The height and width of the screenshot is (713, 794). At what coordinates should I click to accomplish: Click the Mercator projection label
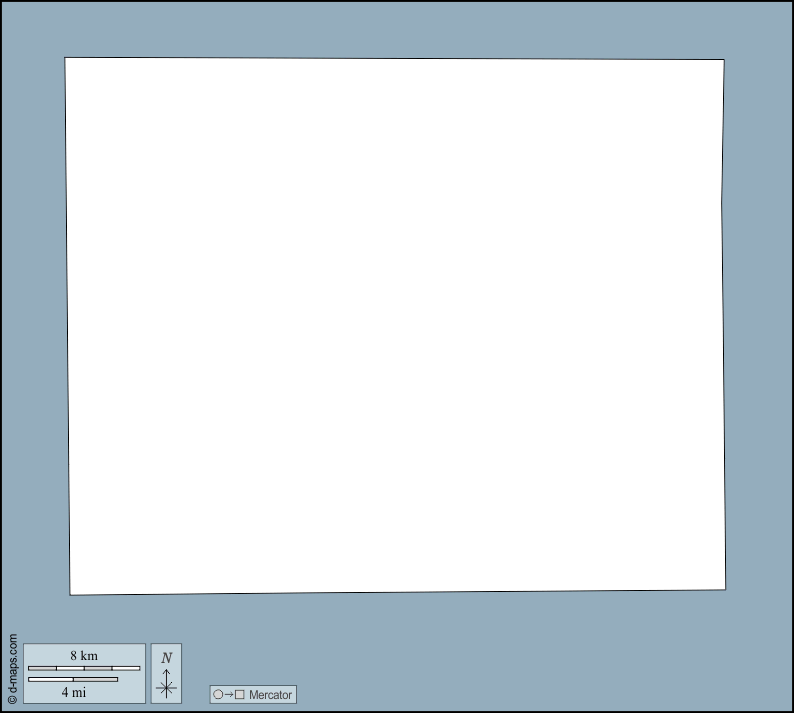(x=270, y=695)
